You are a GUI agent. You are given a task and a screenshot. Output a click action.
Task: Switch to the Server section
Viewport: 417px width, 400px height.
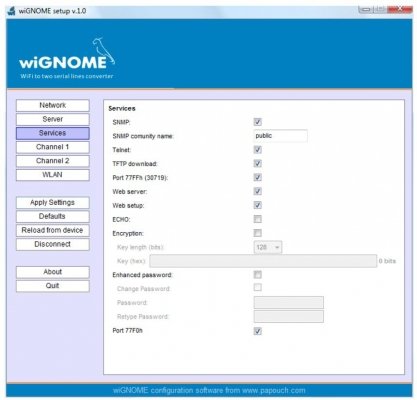tap(53, 119)
